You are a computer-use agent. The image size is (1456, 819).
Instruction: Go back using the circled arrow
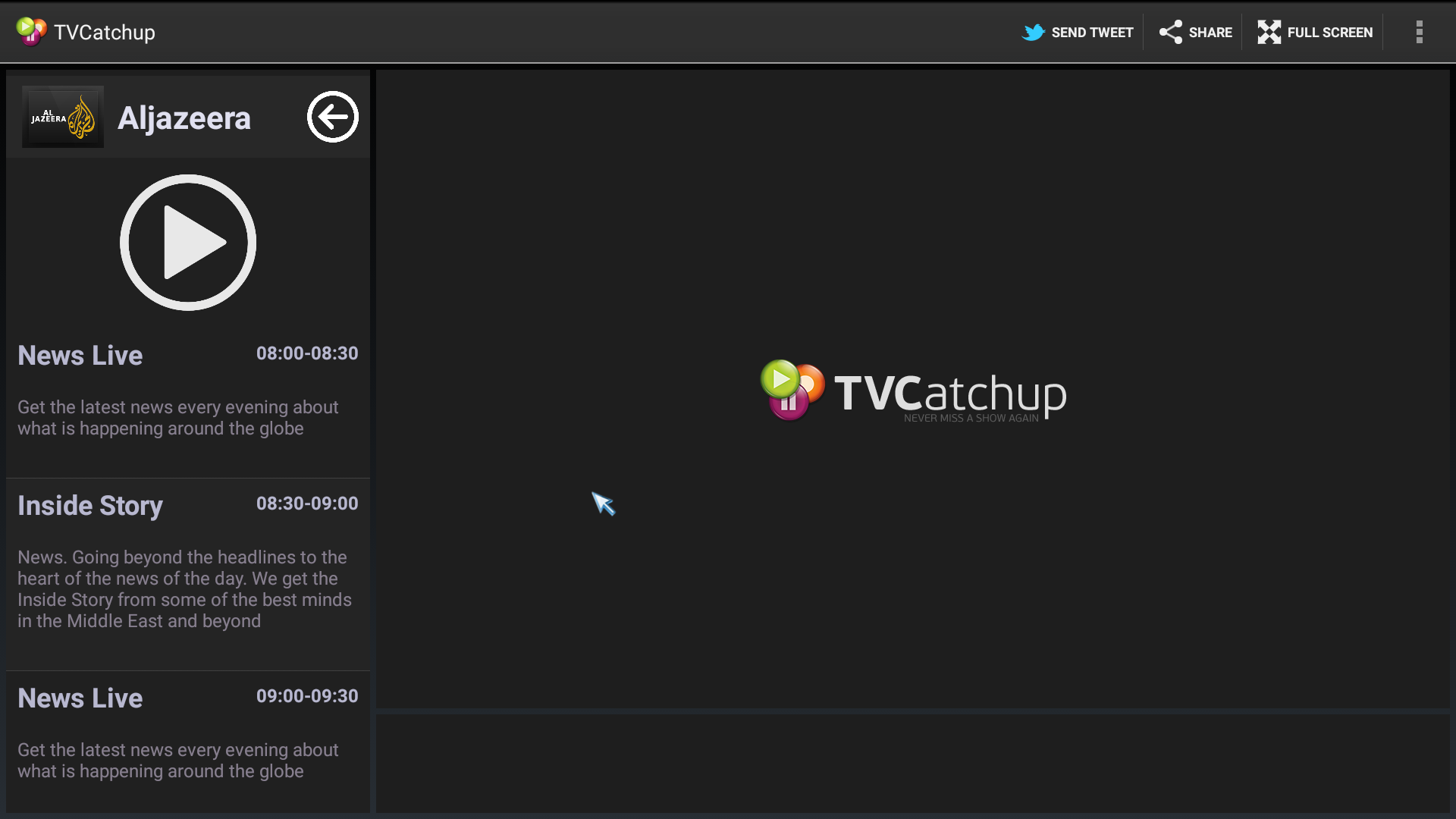tap(333, 117)
